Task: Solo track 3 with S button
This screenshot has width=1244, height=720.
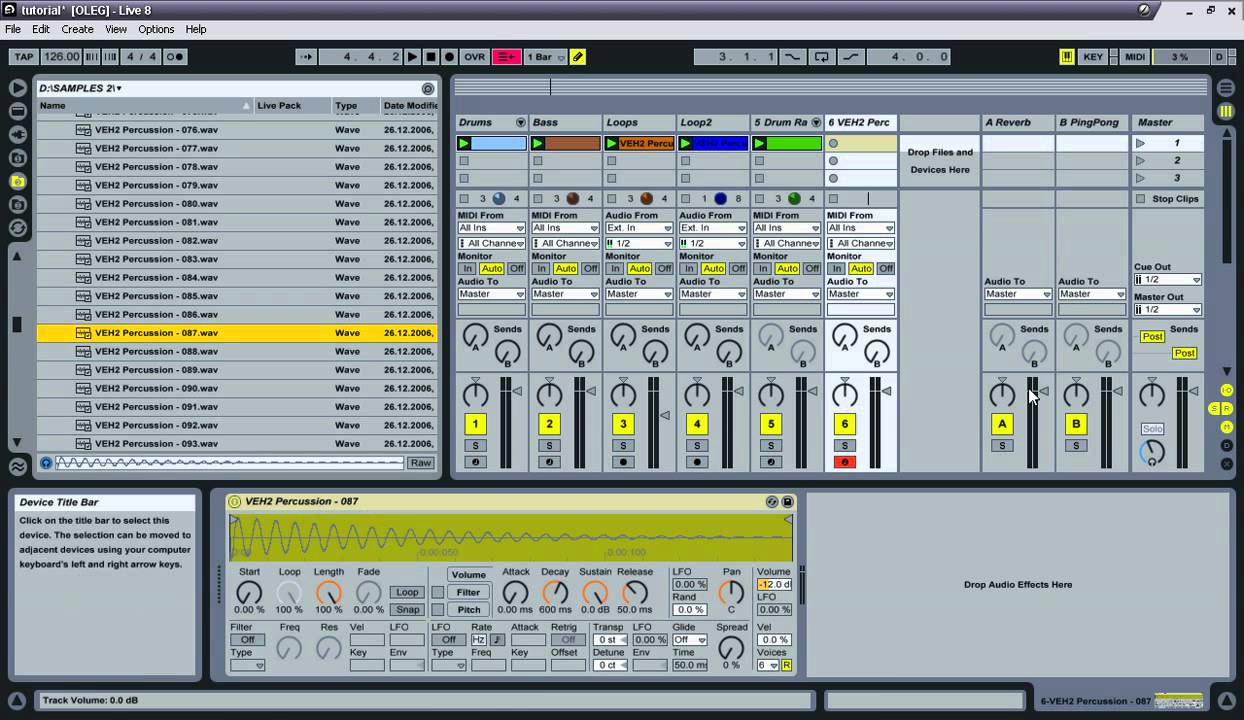Action: click(x=623, y=445)
